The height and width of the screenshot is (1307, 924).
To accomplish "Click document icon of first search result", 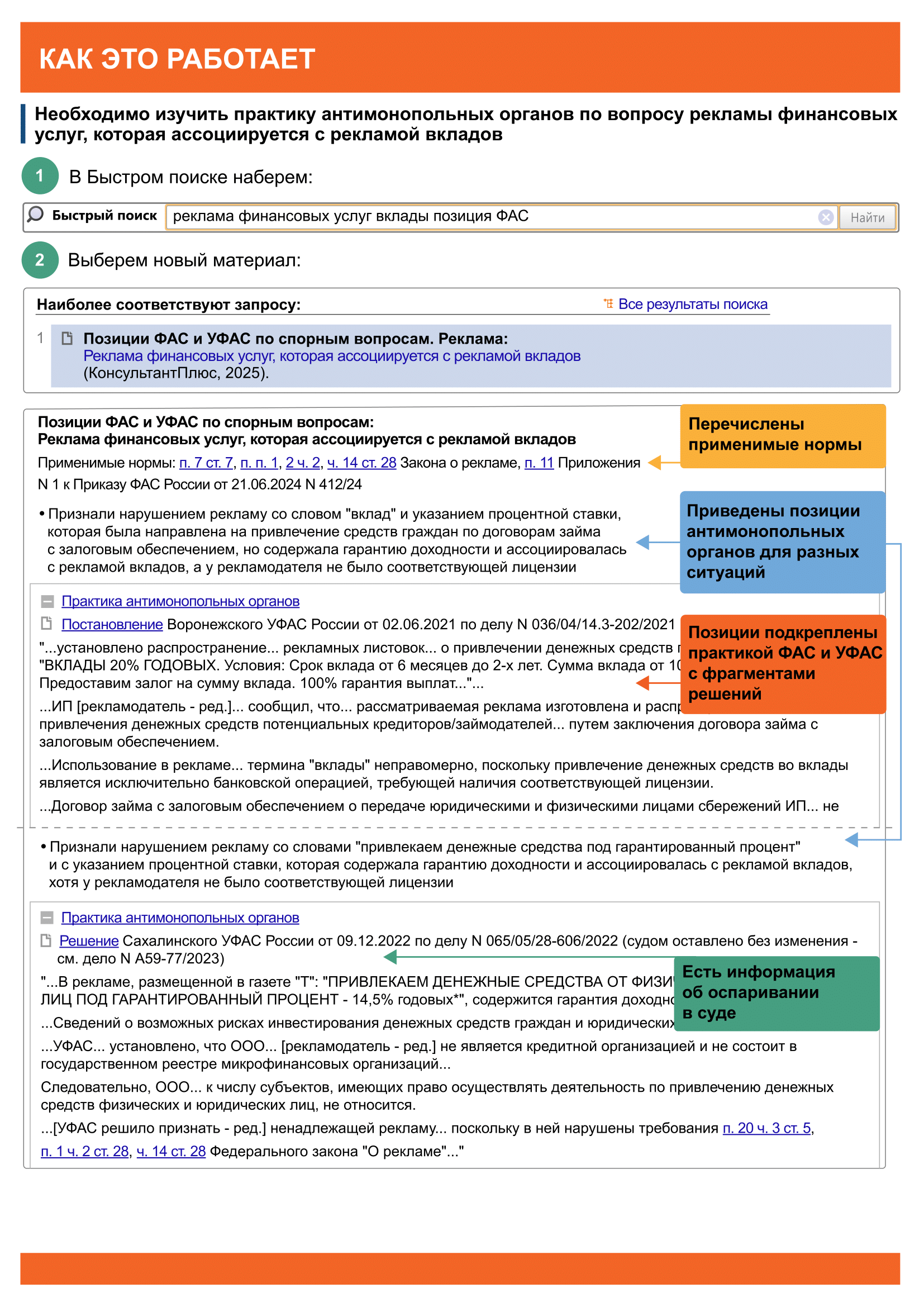I will pyautogui.click(x=67, y=338).
